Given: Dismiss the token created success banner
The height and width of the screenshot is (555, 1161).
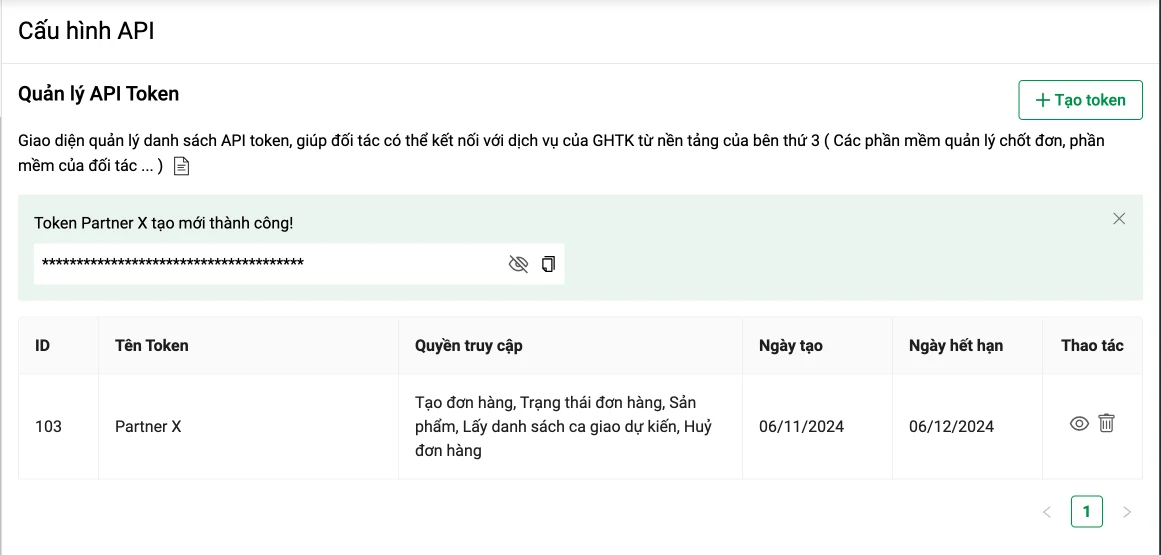Looking at the screenshot, I should pyautogui.click(x=1119, y=218).
